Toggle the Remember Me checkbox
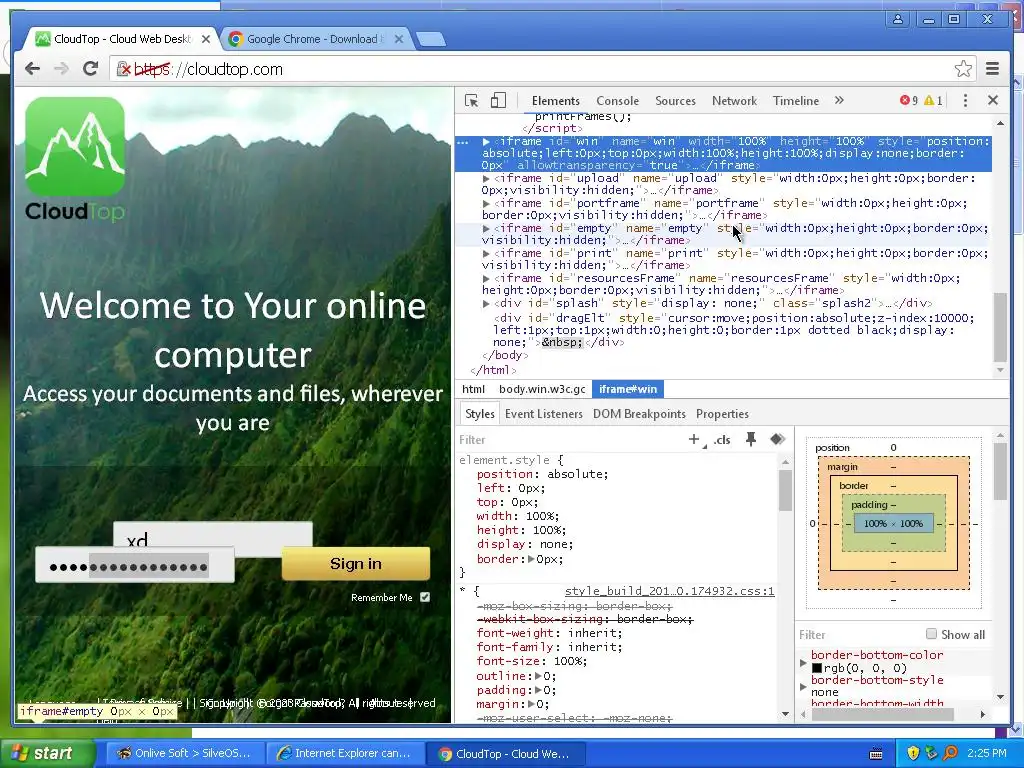 coord(425,597)
